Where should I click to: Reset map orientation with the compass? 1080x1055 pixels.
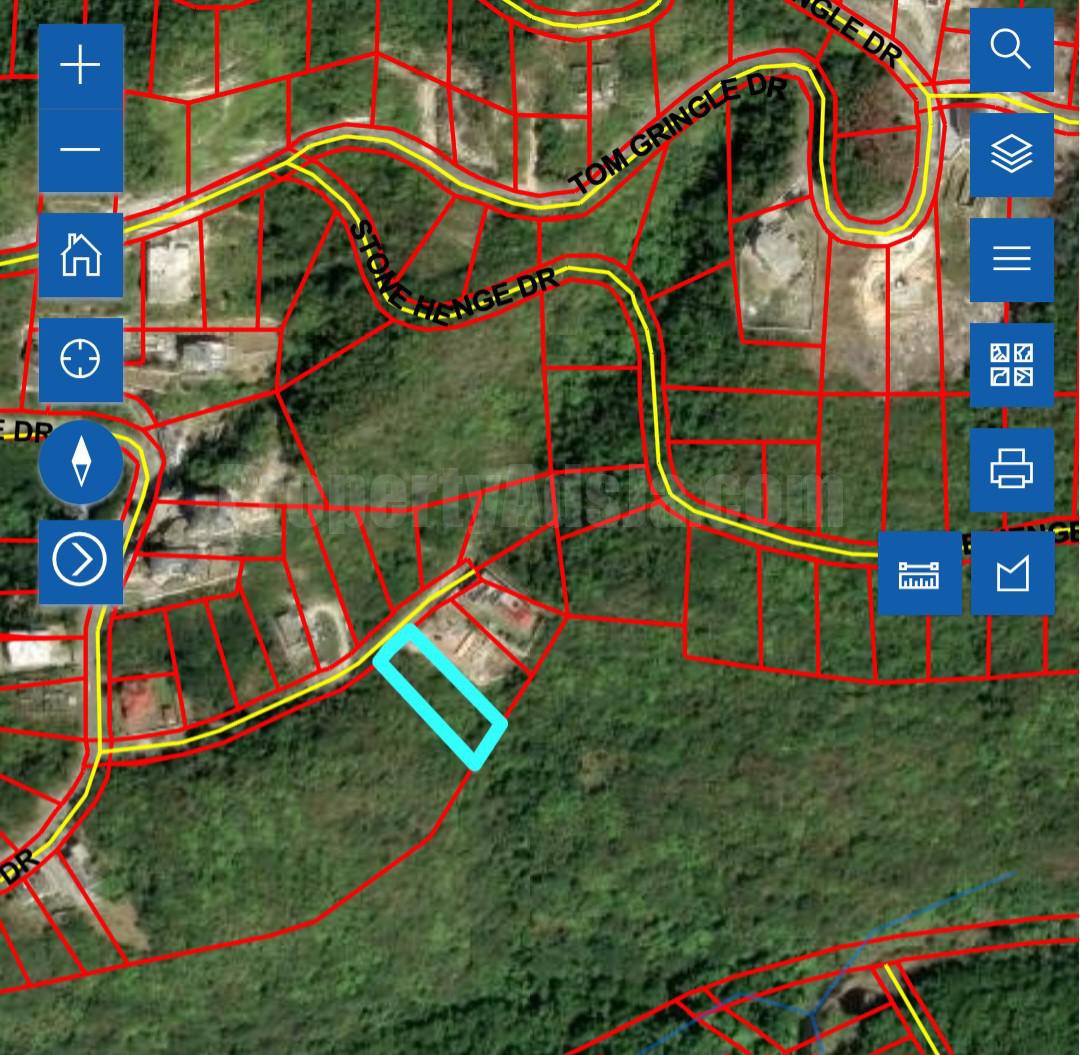tap(81, 463)
